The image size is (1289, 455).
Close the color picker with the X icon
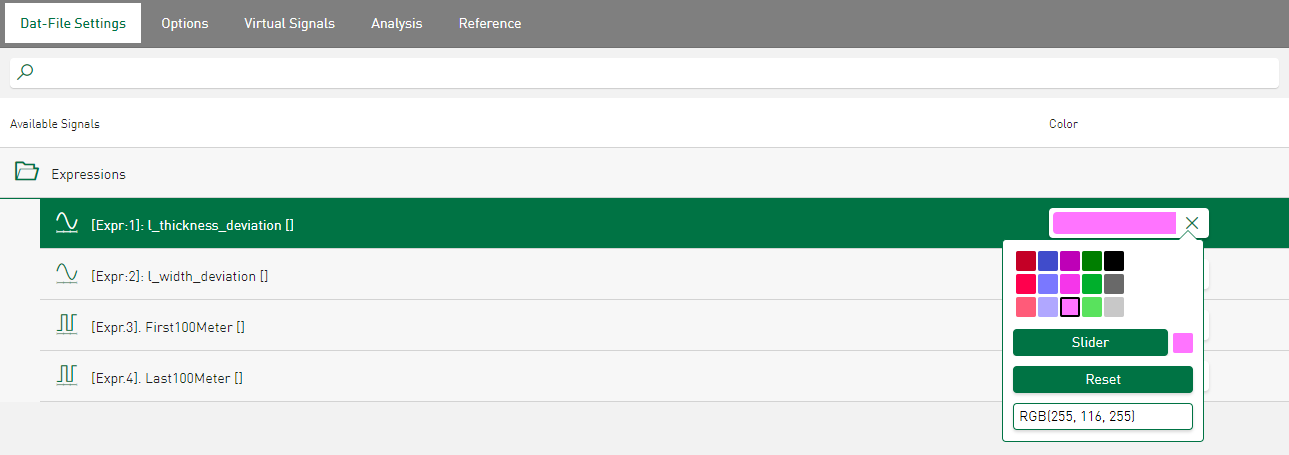(x=1191, y=223)
